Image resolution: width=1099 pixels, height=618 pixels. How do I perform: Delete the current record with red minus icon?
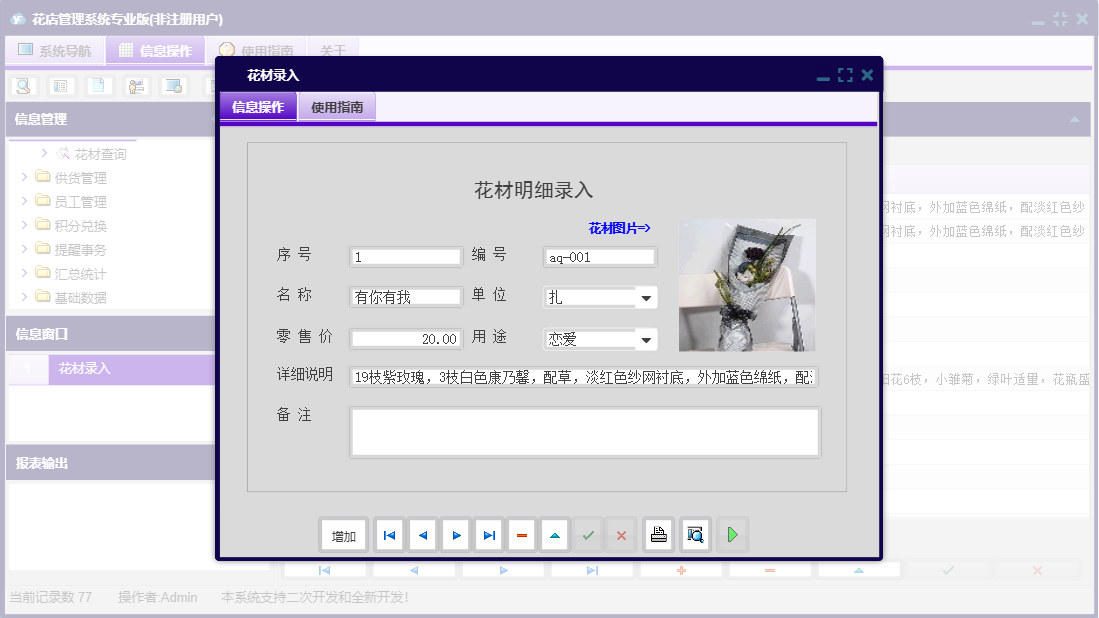(522, 534)
